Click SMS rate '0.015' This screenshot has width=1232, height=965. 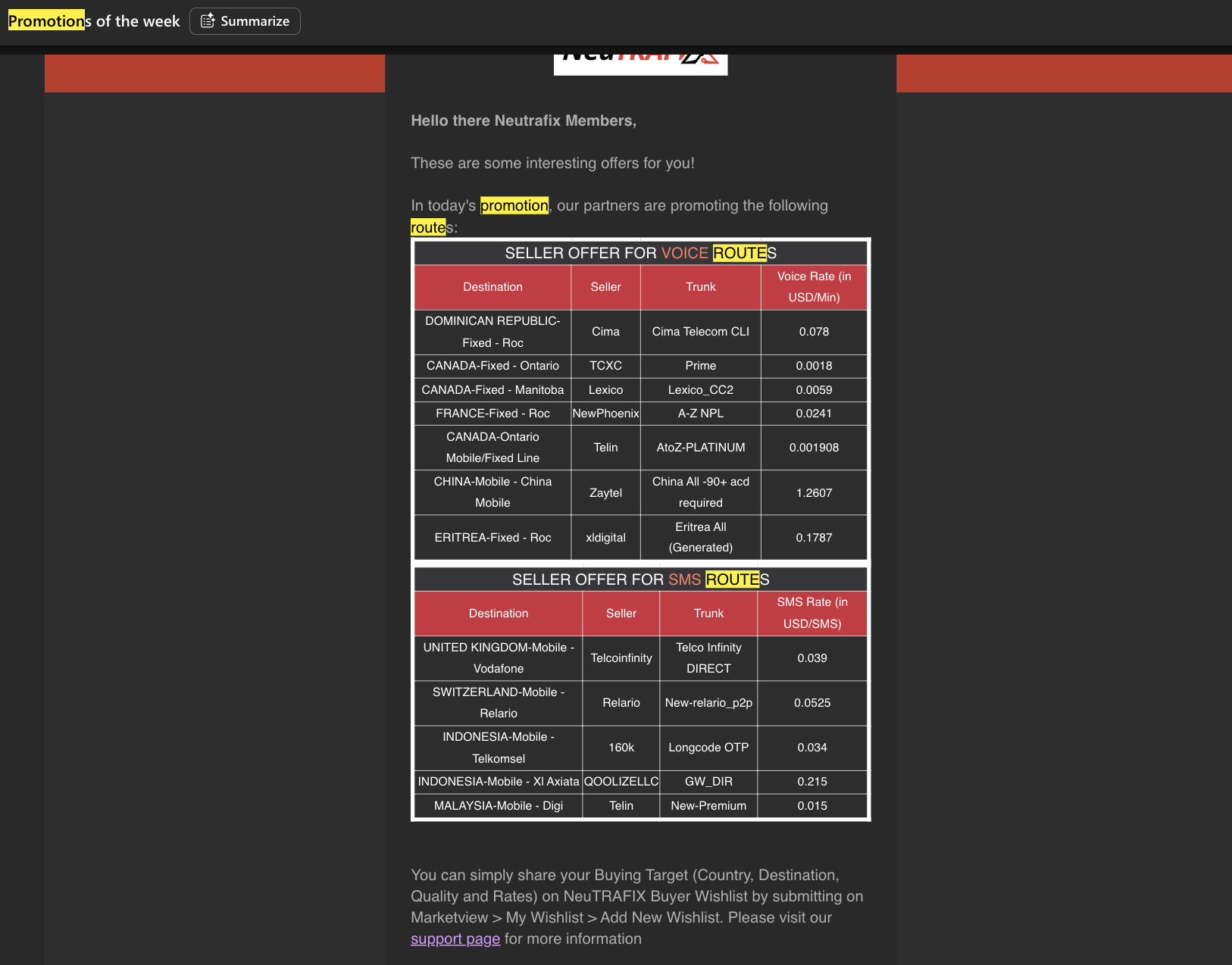(x=812, y=806)
